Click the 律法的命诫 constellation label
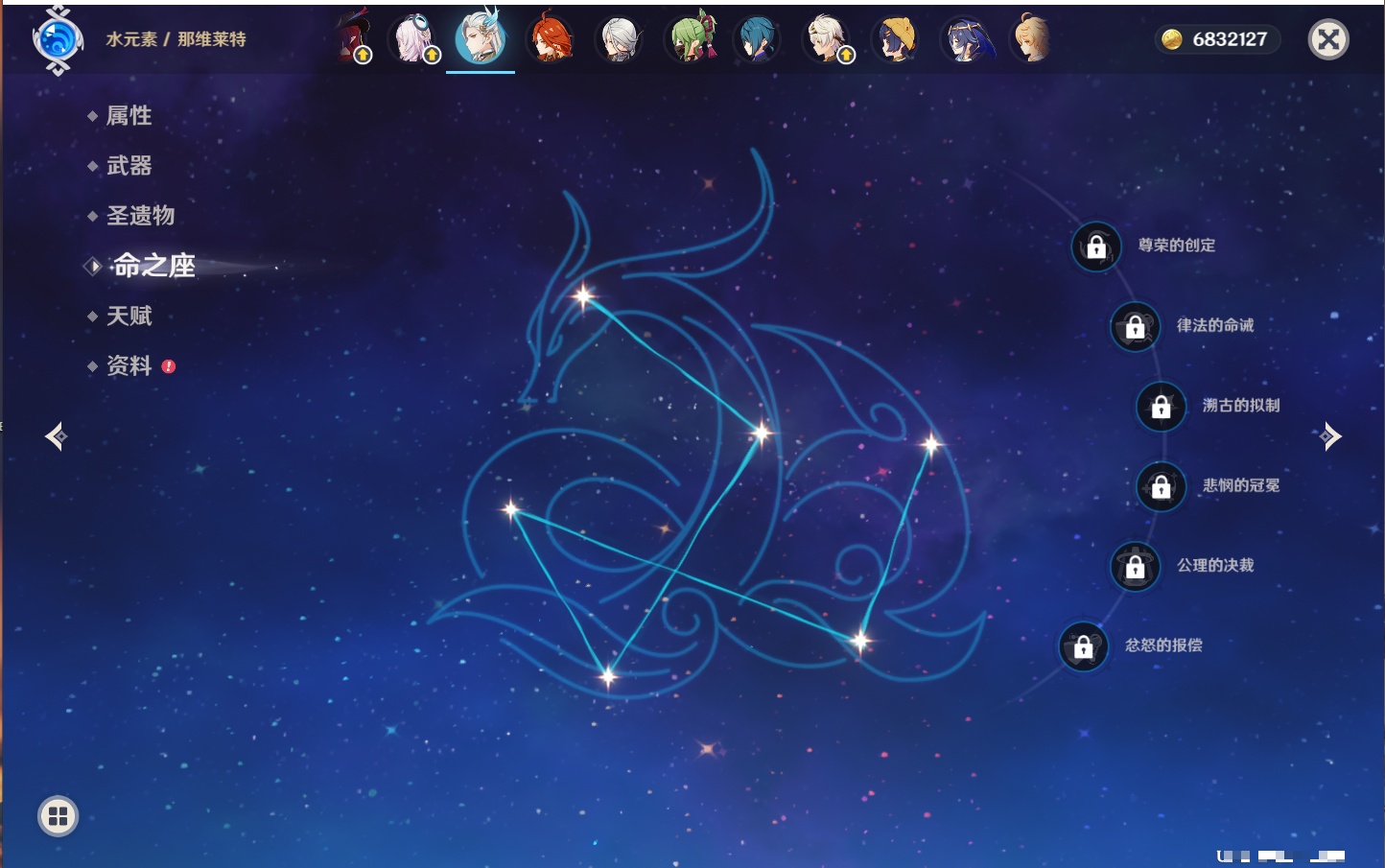Image resolution: width=1385 pixels, height=868 pixels. click(1215, 325)
